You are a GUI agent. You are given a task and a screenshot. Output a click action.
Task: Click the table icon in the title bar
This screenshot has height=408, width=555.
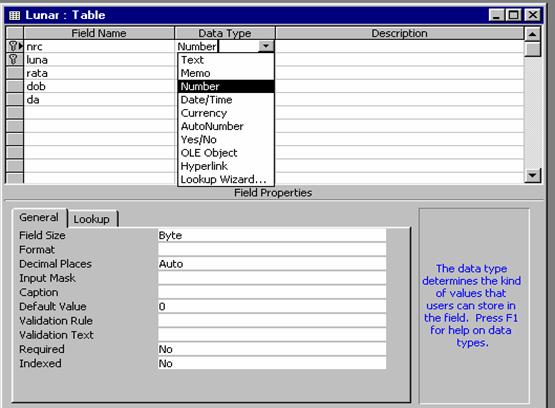click(15, 15)
